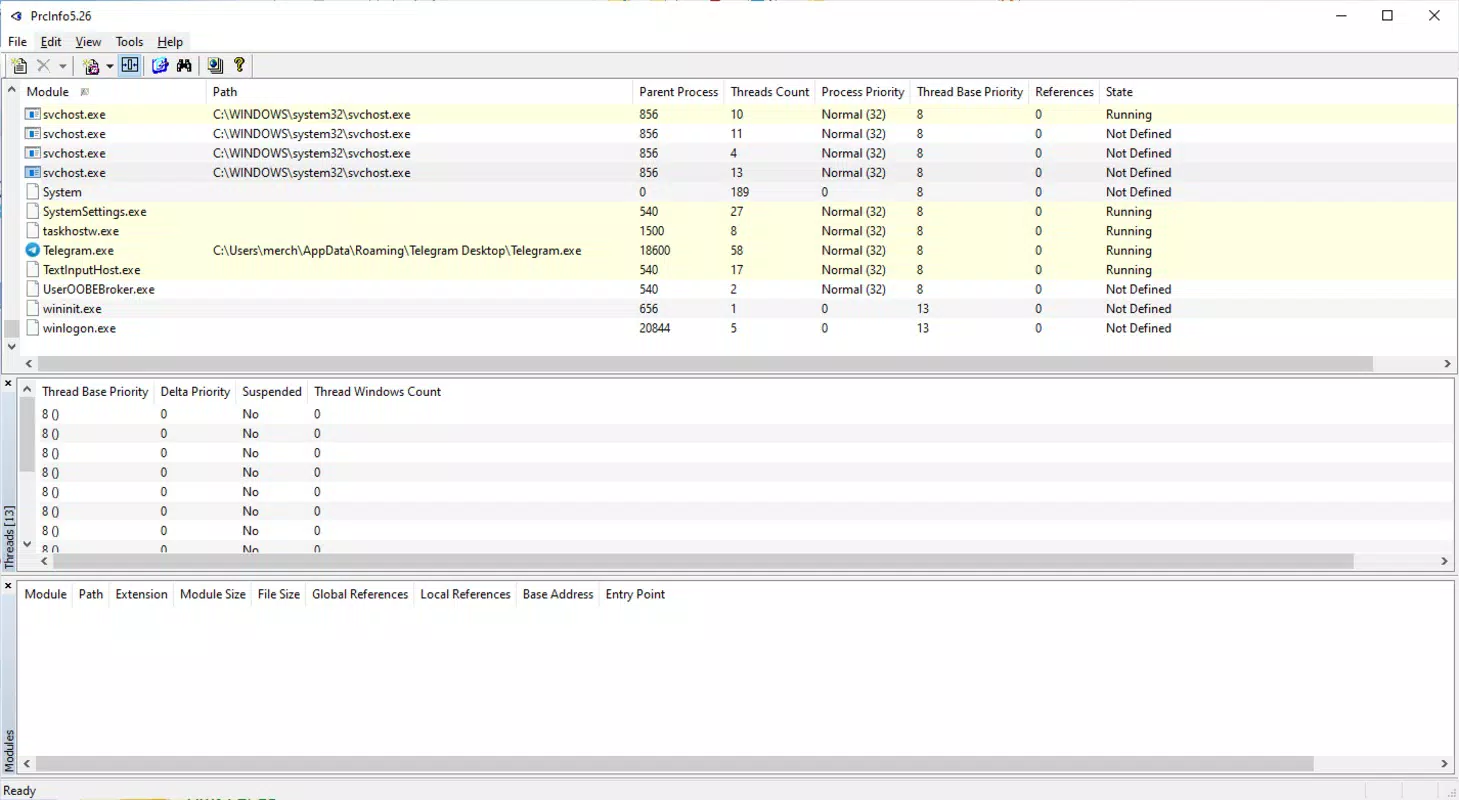Click the icon of svchost.exe with 13 threads
The image size is (1459, 800).
click(33, 173)
